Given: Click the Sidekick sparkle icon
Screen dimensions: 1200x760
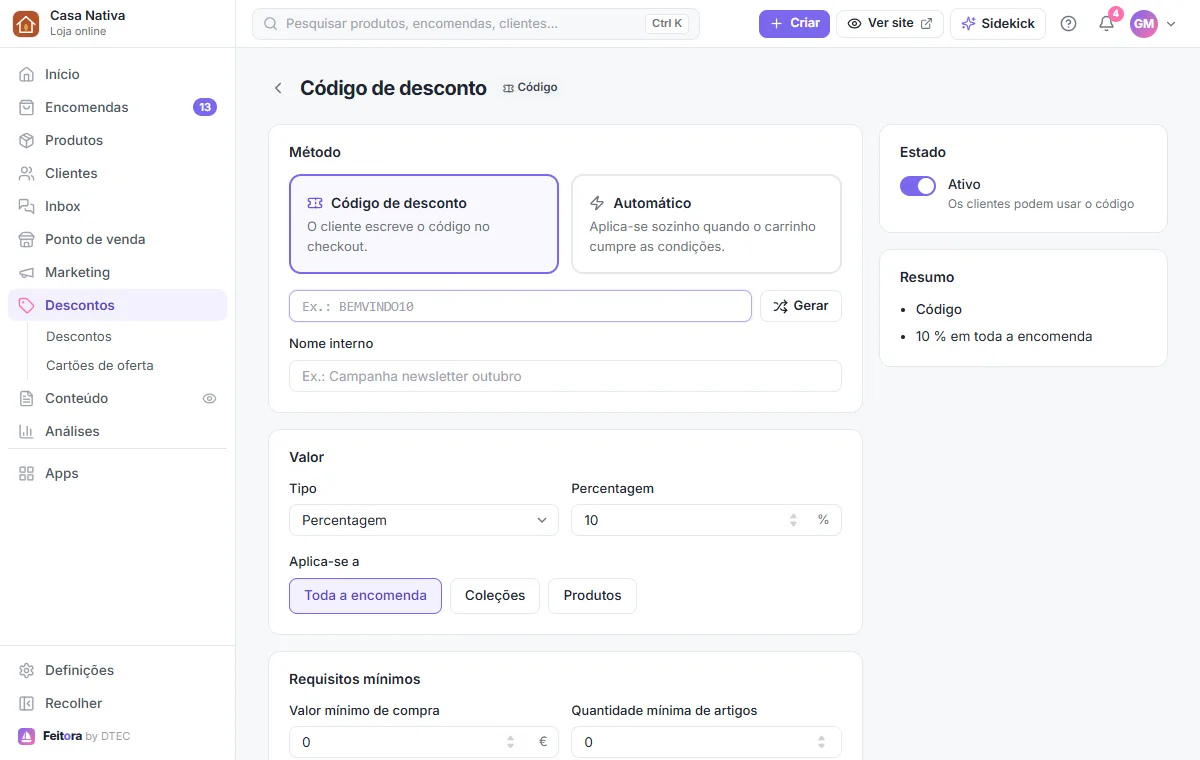Looking at the screenshot, I should tap(968, 23).
